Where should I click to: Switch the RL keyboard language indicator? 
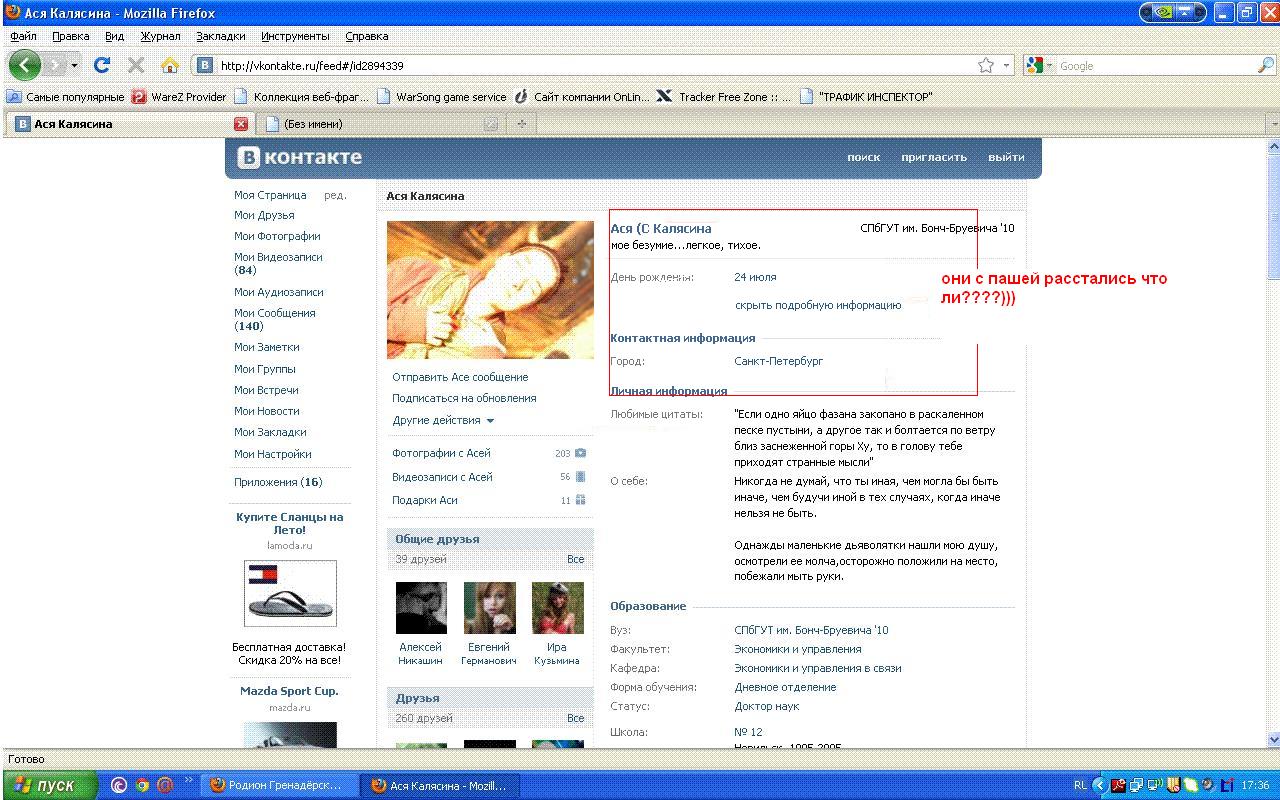click(1080, 785)
